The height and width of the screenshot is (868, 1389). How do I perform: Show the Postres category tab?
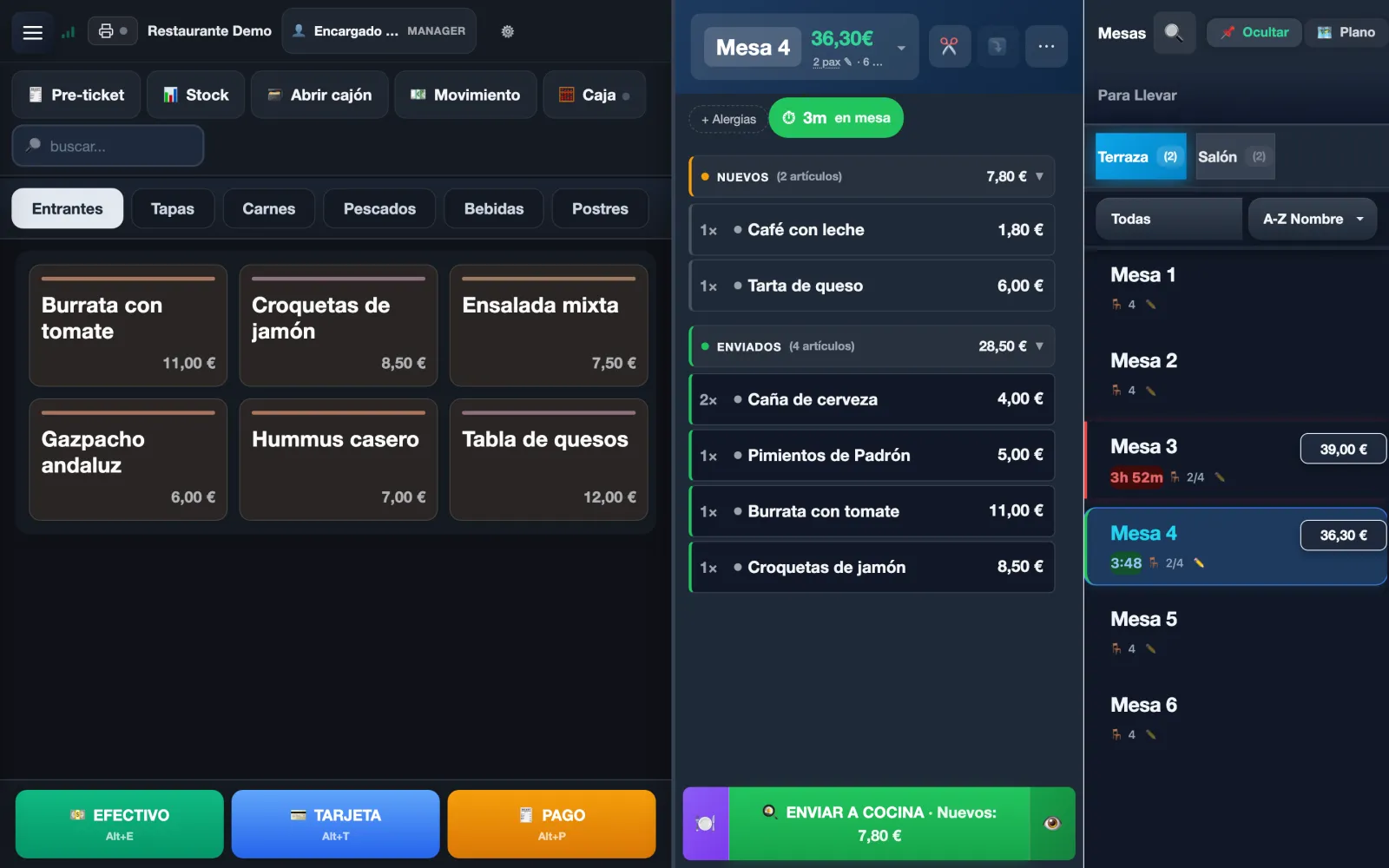pyautogui.click(x=600, y=208)
